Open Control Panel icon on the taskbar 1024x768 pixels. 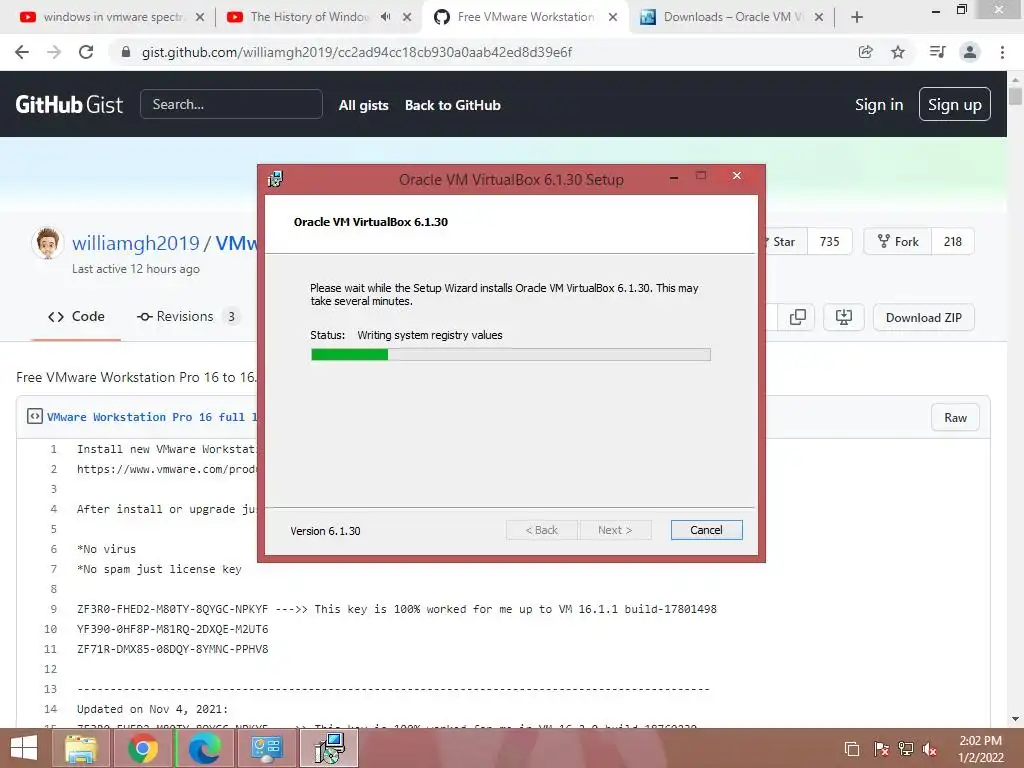point(266,748)
